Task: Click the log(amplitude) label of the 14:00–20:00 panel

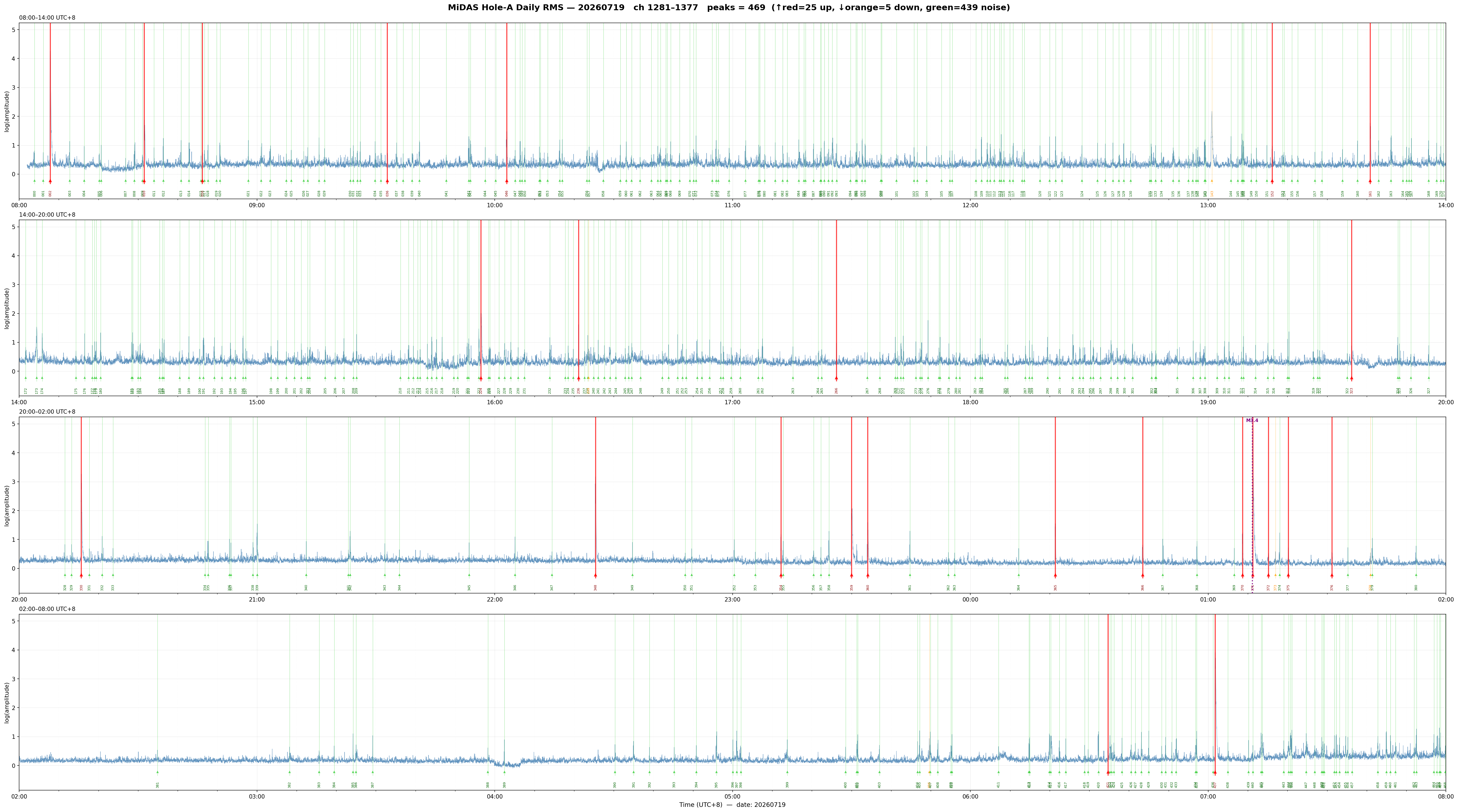Action: [x=7, y=308]
